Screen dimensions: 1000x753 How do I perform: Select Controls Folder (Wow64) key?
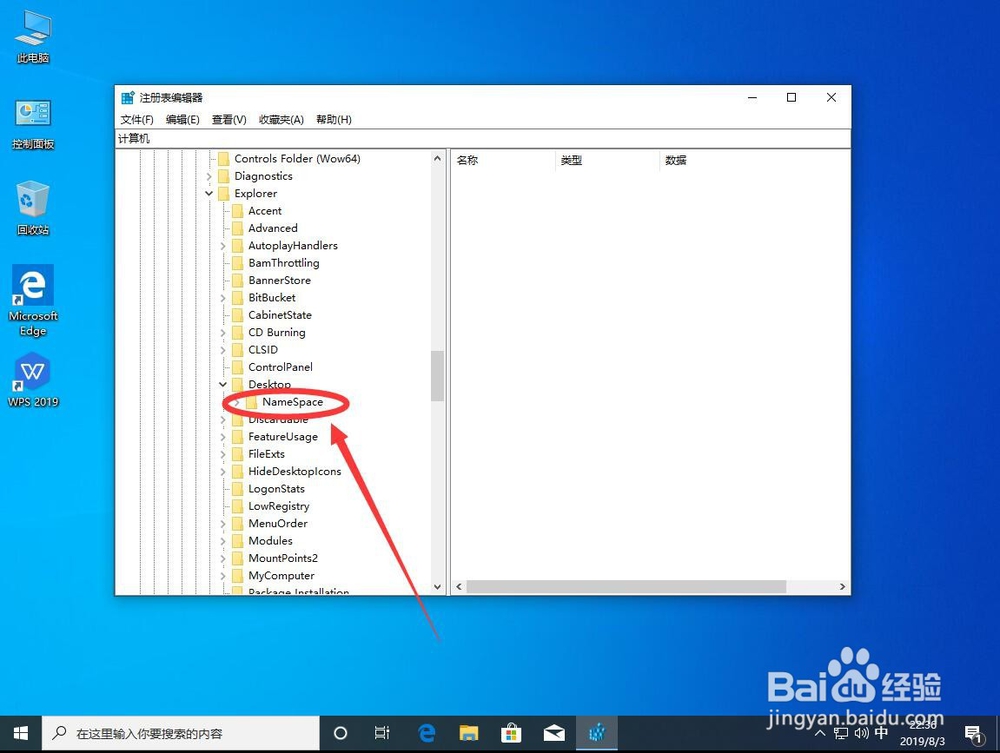click(x=297, y=159)
